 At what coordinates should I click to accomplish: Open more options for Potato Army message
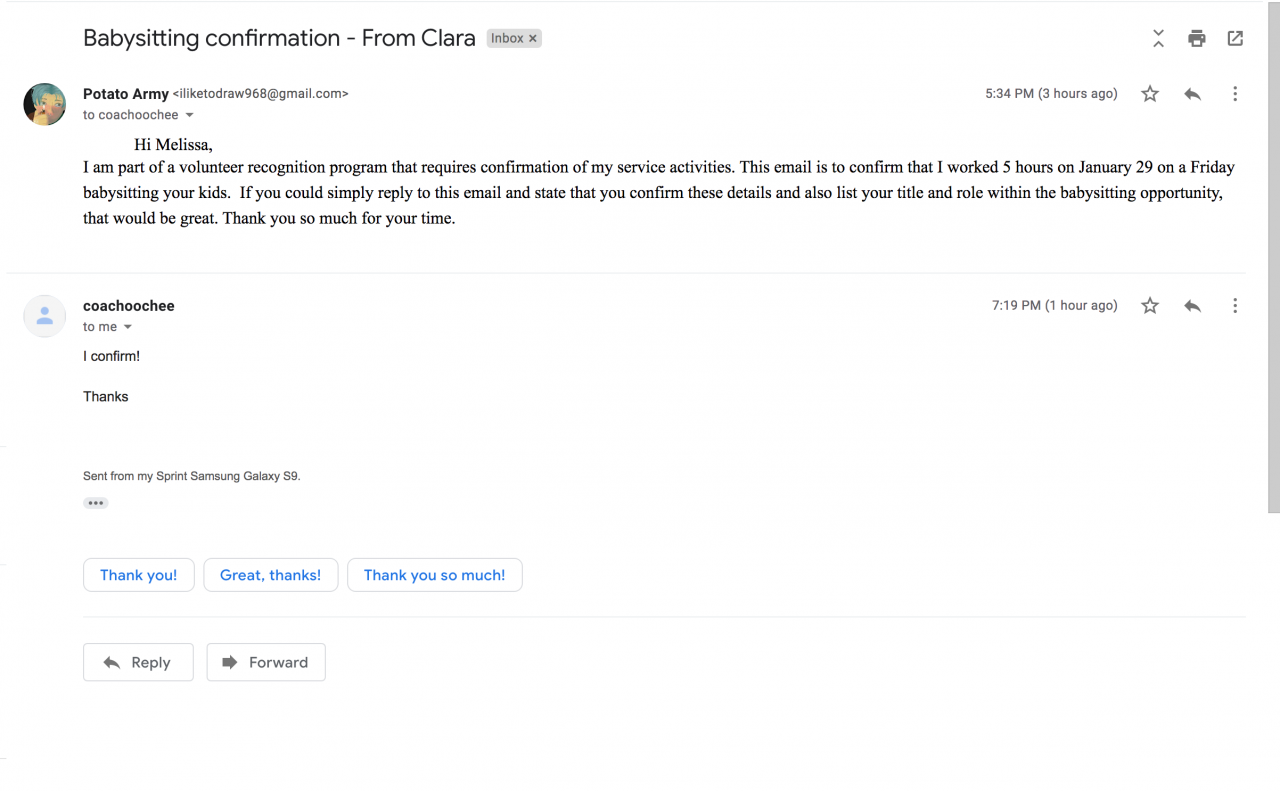pyautogui.click(x=1235, y=94)
